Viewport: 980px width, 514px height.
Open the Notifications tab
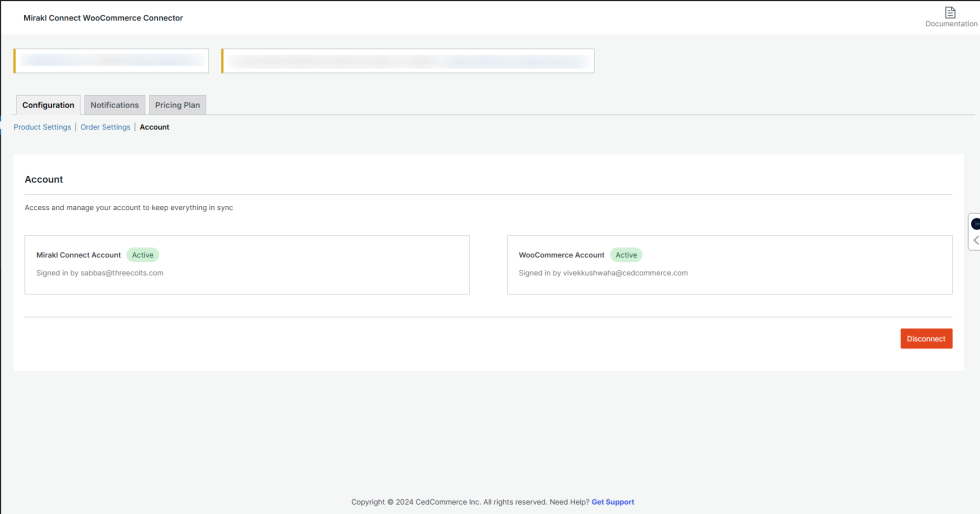click(x=114, y=105)
